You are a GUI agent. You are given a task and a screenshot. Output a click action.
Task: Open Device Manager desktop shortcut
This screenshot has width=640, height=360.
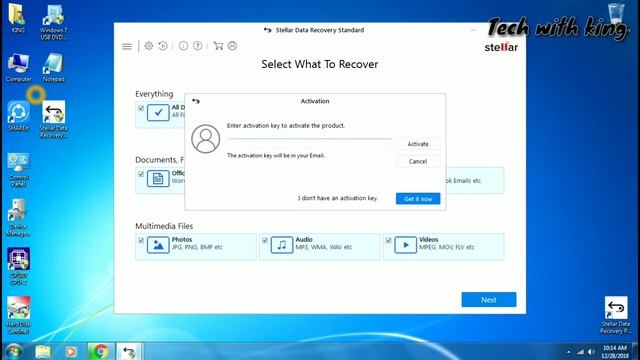(18, 218)
